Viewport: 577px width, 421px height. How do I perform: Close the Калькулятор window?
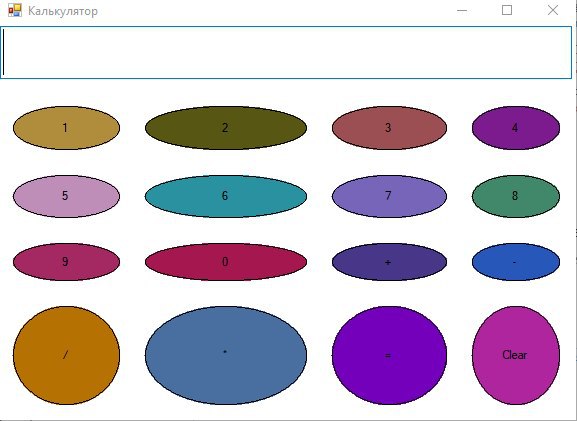pos(553,10)
